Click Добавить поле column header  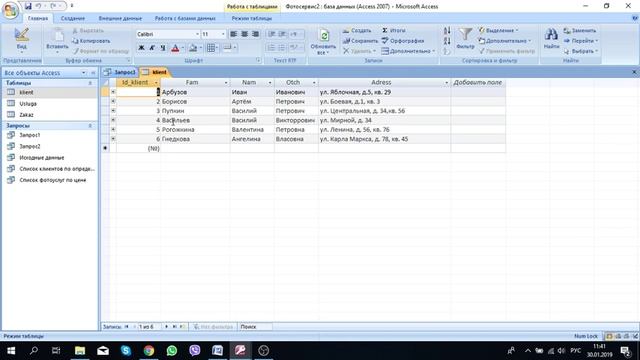478,82
